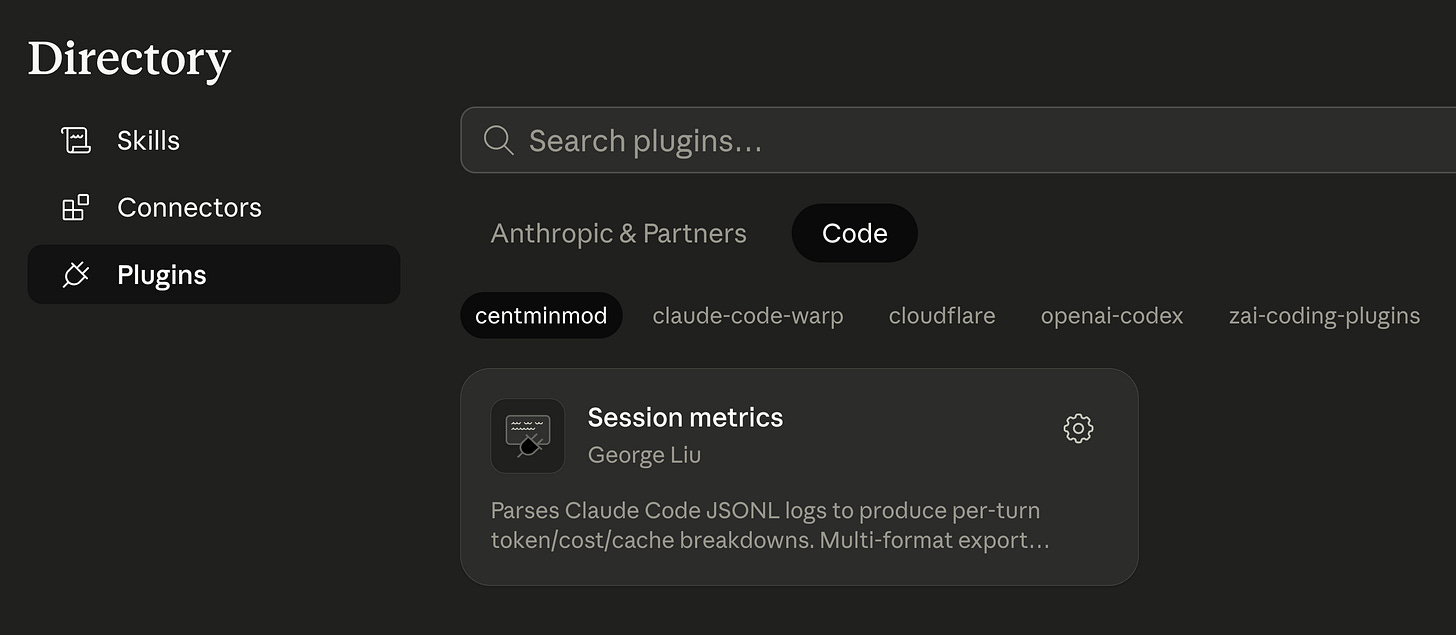The image size is (1456, 635).
Task: Switch to Anthropic & Partners tab
Action: tap(618, 233)
